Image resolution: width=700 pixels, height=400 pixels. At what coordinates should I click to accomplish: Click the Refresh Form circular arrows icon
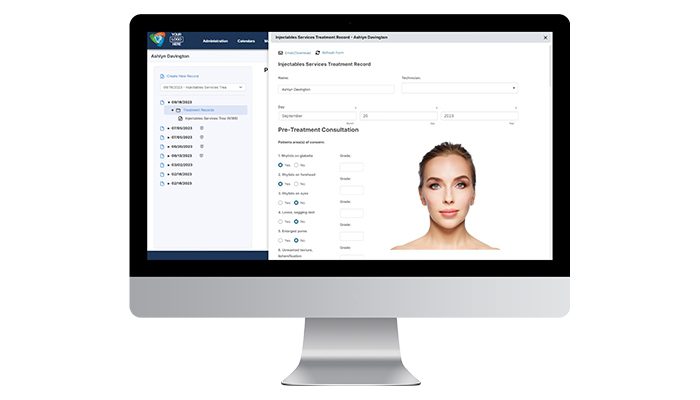318,53
